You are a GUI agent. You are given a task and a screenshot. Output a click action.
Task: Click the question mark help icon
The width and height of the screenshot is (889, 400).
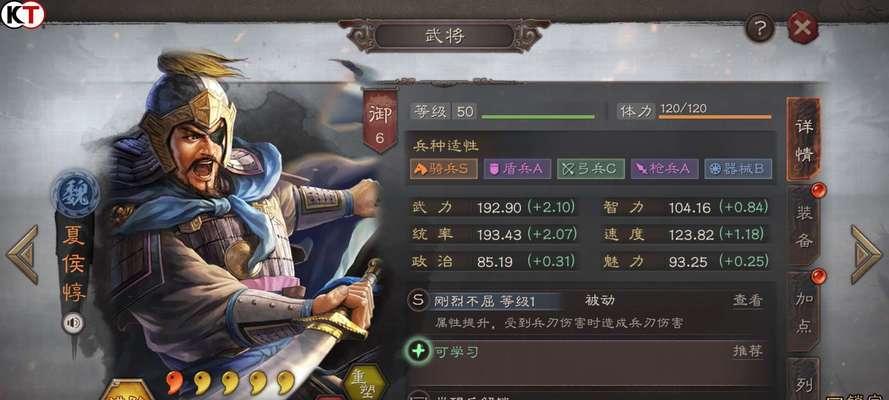coord(760,27)
